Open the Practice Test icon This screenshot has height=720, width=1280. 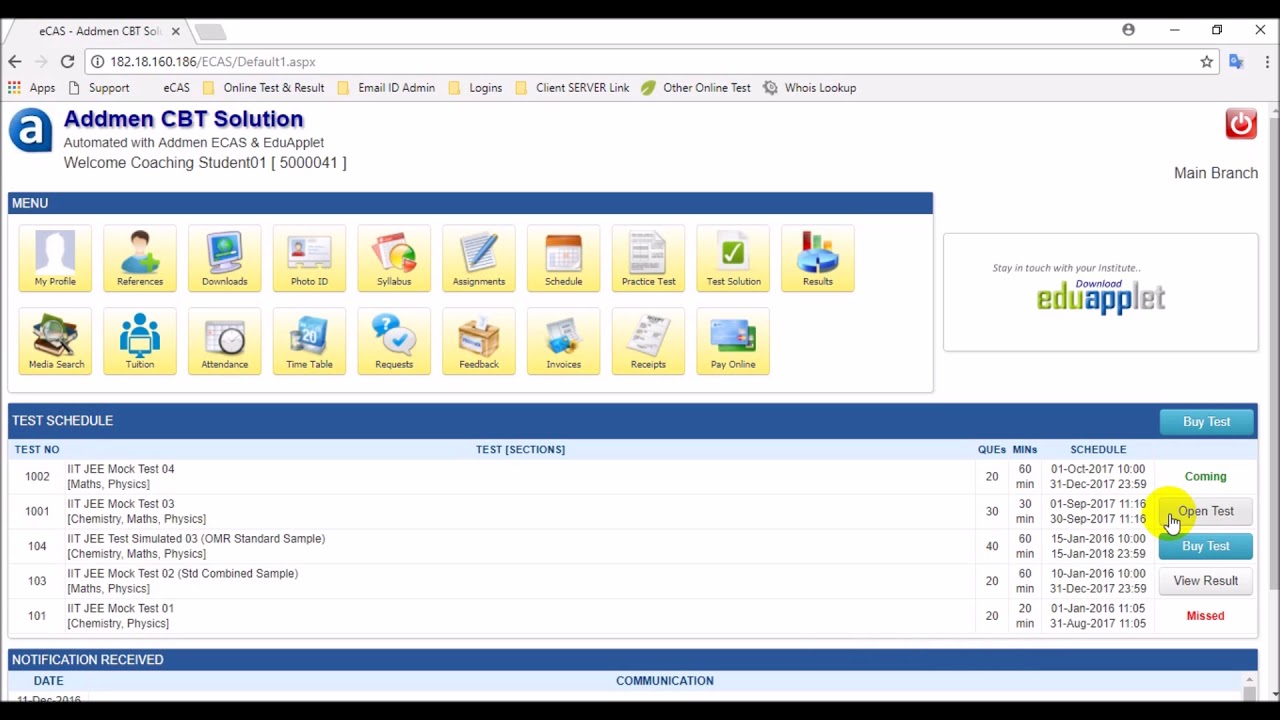point(648,258)
